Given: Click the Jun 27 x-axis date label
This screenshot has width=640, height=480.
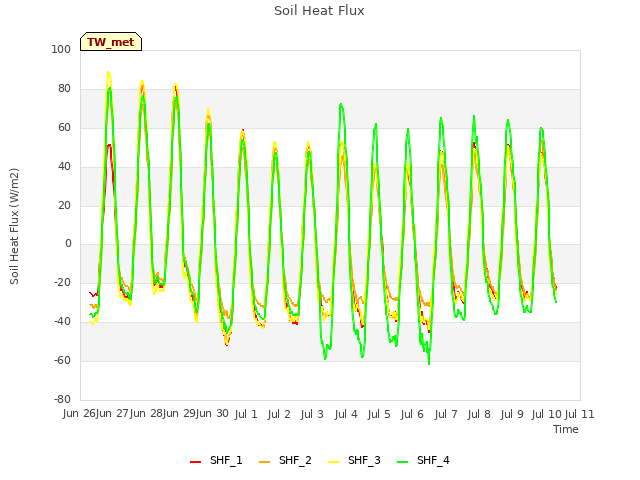Looking at the screenshot, I should pyautogui.click(x=113, y=414).
